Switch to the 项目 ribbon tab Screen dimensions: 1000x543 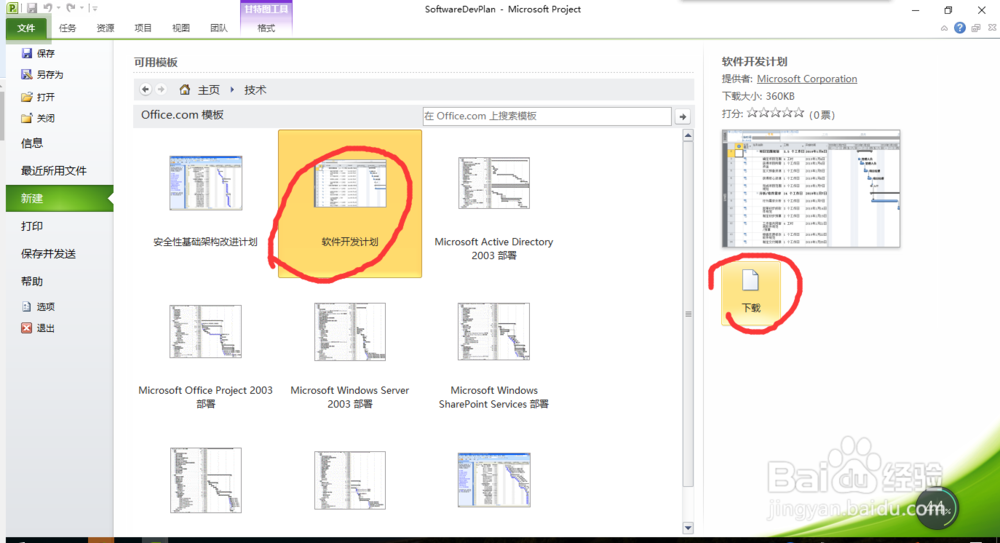[x=143, y=28]
